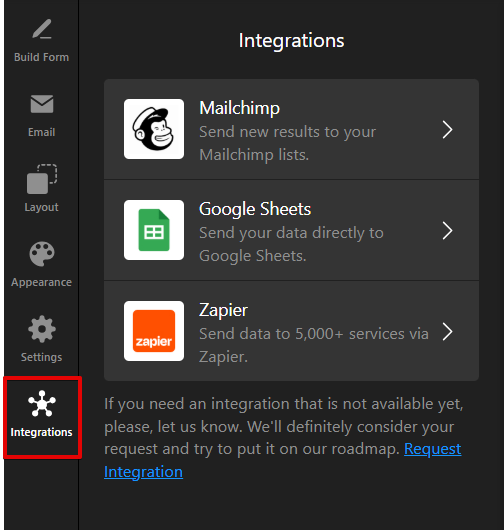Click the Mailchimp integration title

pyautogui.click(x=239, y=108)
